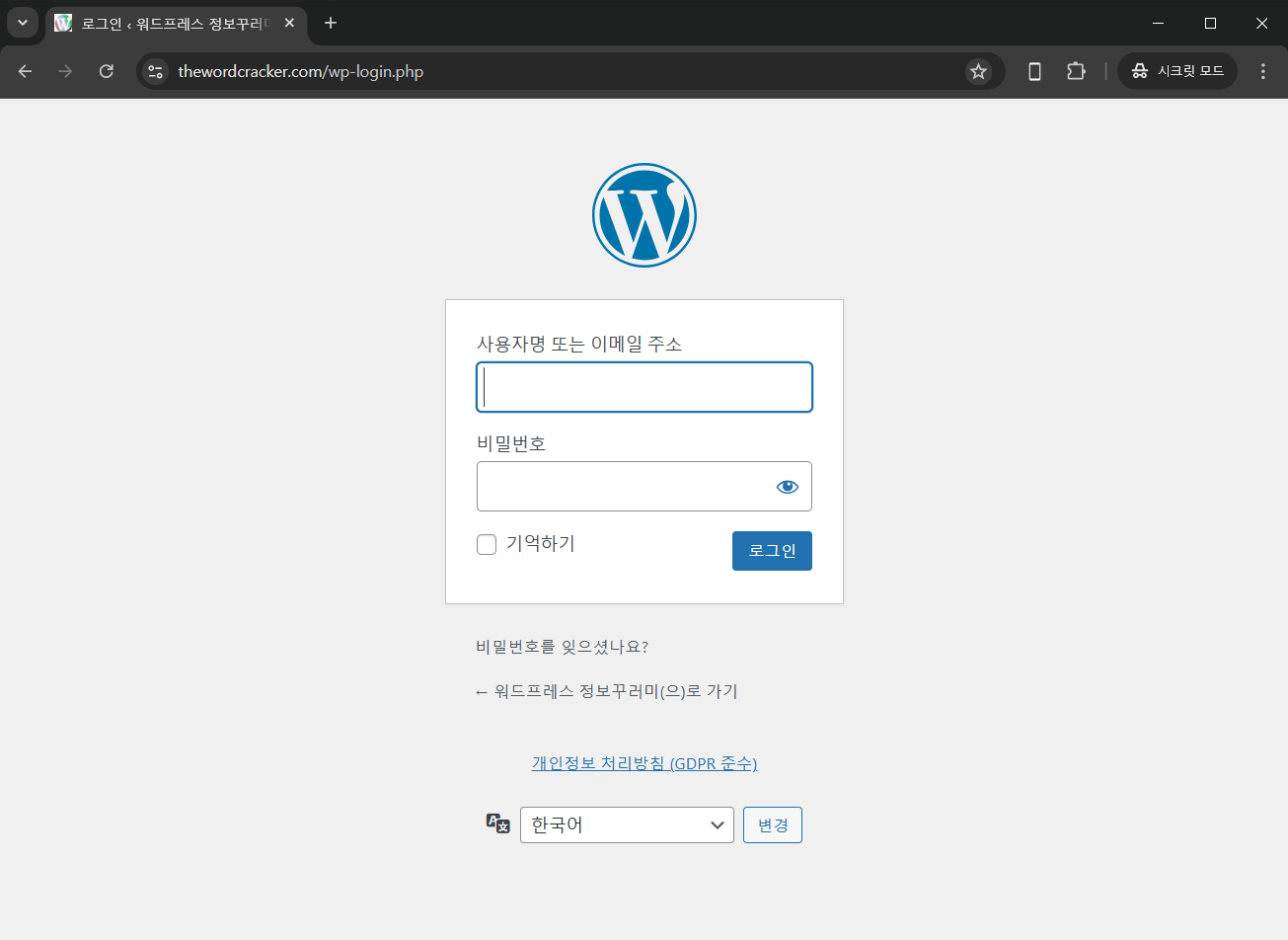Focus the 비밀번호 password field
Viewport: 1288px width, 940px height.
click(644, 486)
